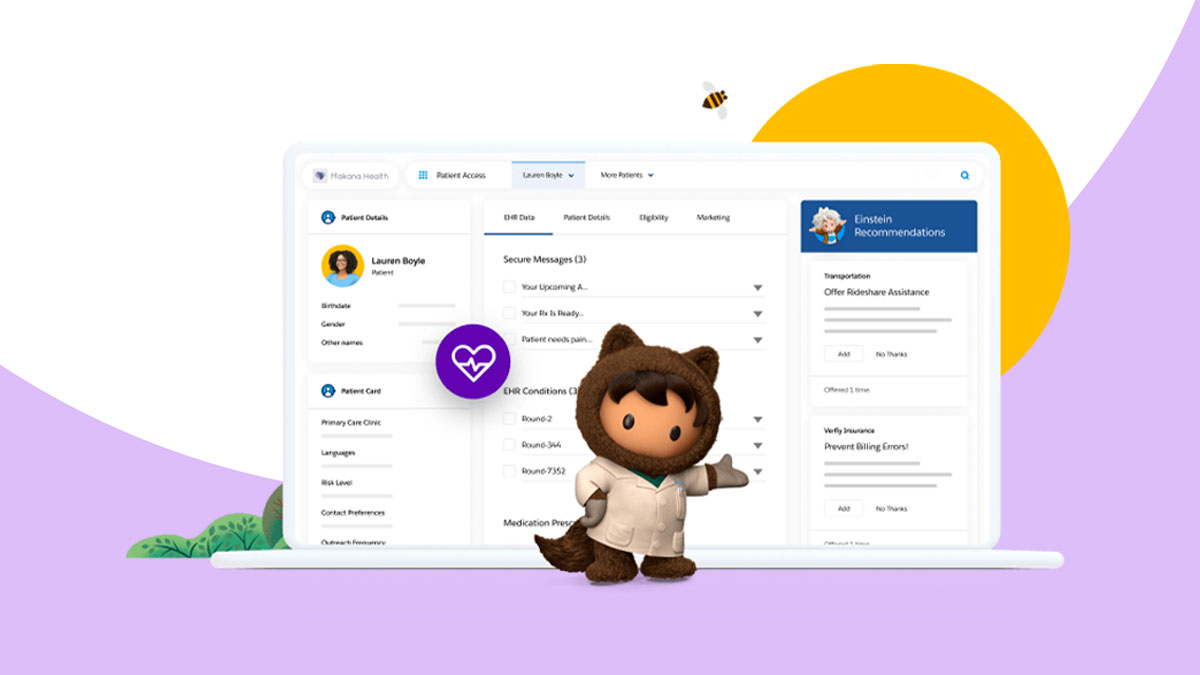Click the Patient Details header person icon
The height and width of the screenshot is (675, 1200).
click(327, 217)
